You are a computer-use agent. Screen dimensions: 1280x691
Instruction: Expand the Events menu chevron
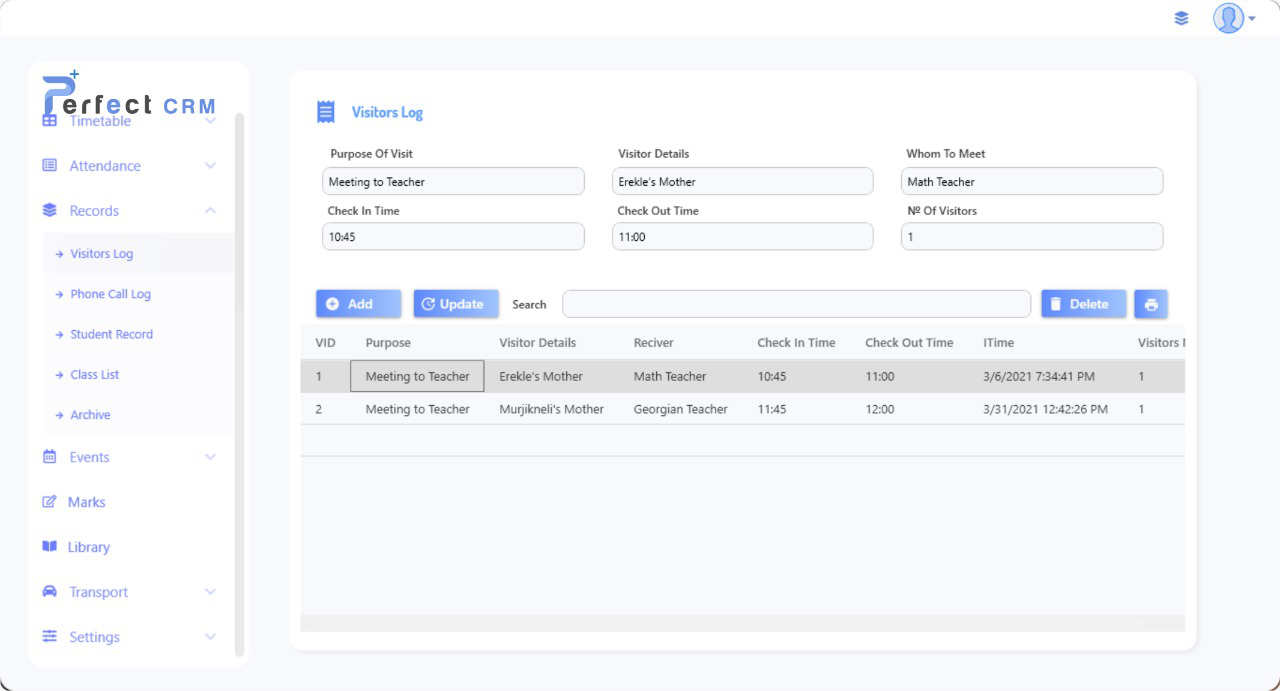[x=210, y=456]
